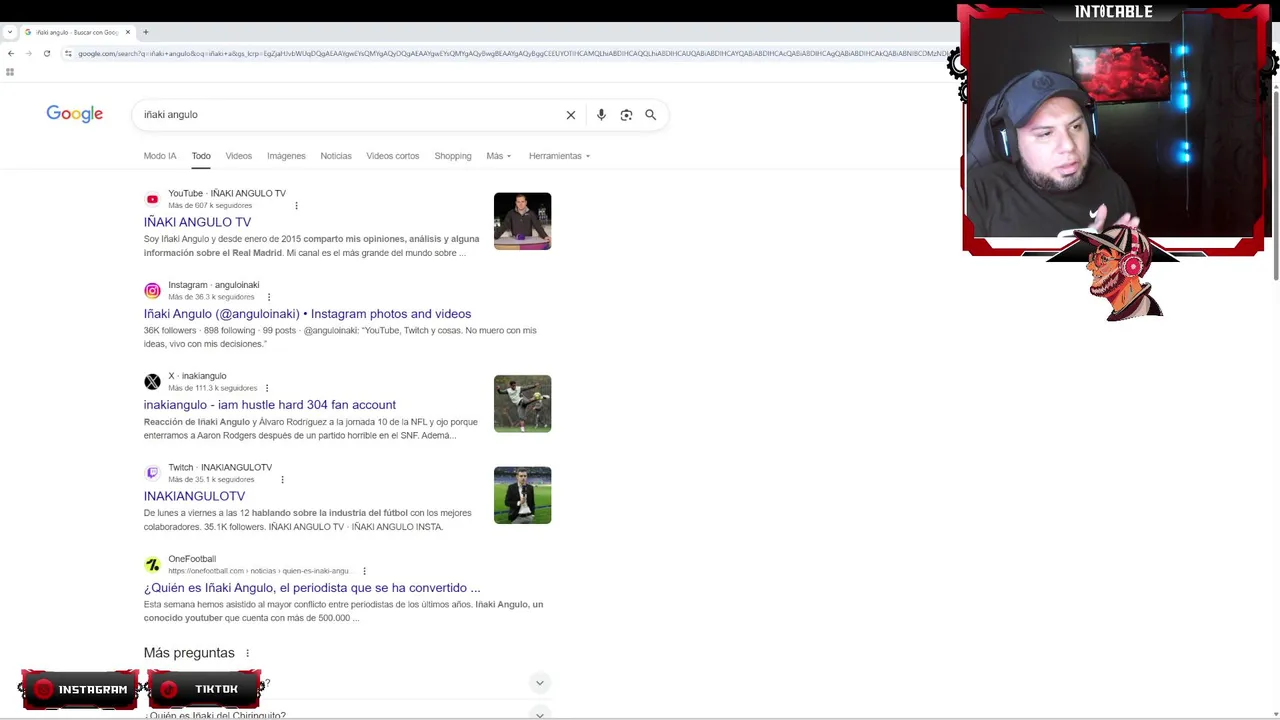Click the TIKTOK overlay button
The width and height of the screenshot is (1280, 720).
click(205, 689)
